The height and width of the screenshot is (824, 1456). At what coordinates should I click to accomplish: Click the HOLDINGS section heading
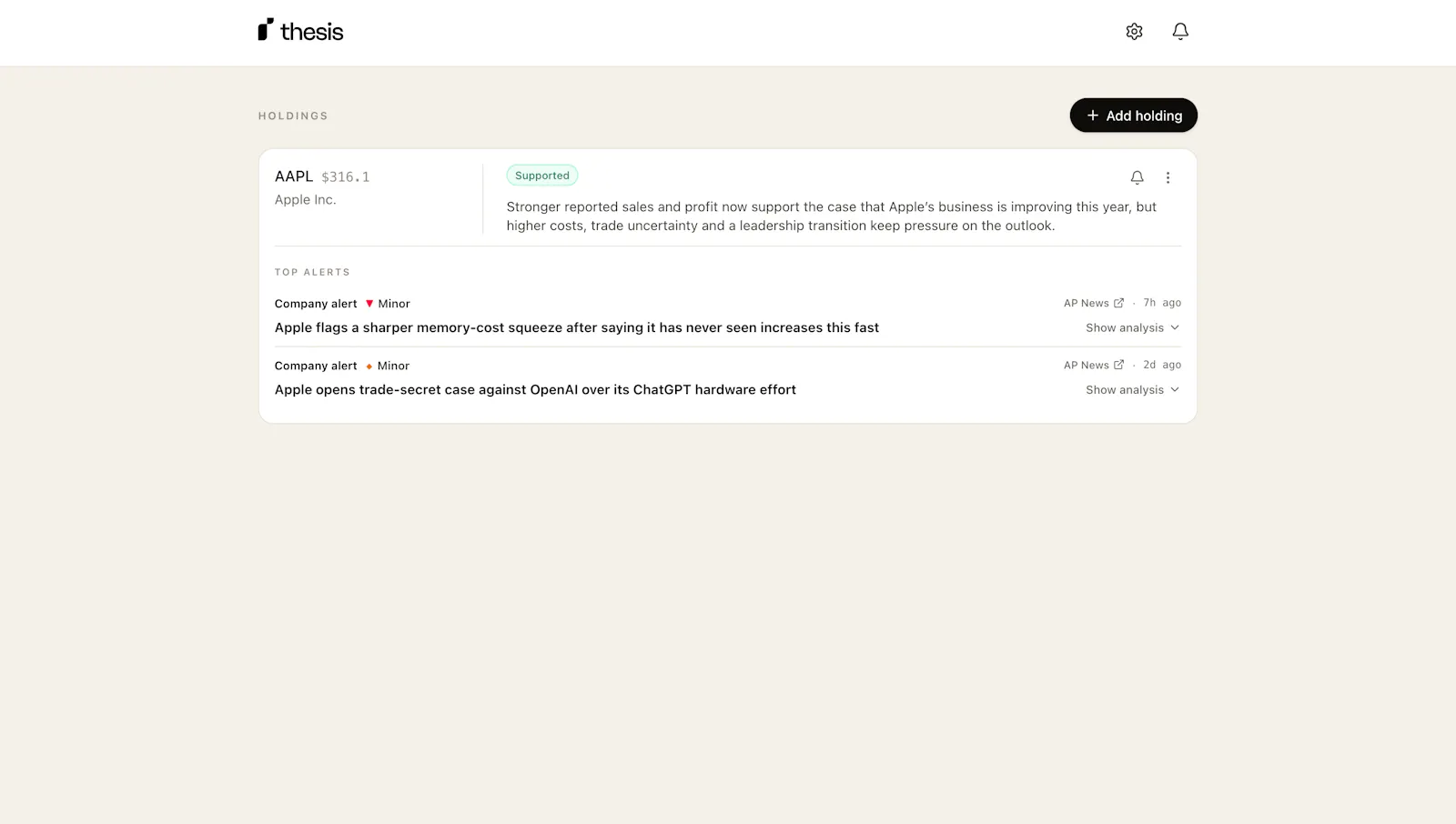pyautogui.click(x=293, y=116)
